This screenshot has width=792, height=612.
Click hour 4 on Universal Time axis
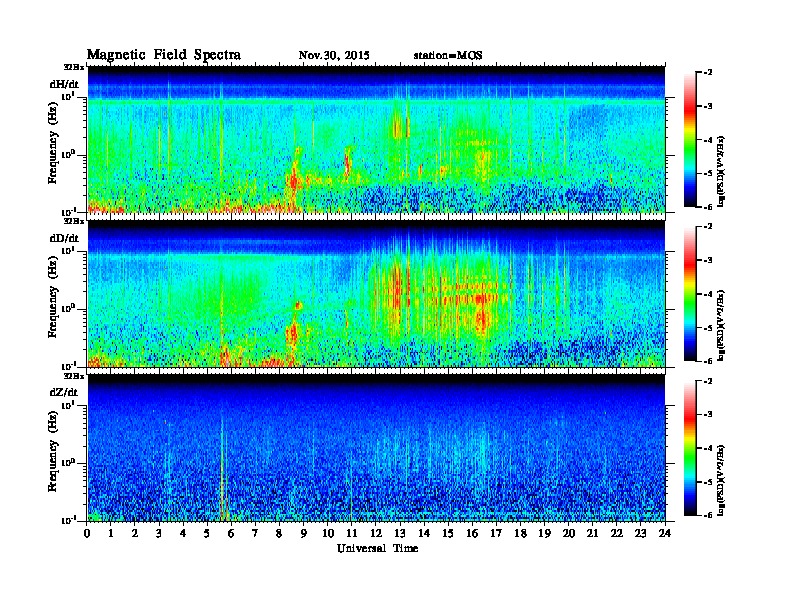pyautogui.click(x=183, y=533)
